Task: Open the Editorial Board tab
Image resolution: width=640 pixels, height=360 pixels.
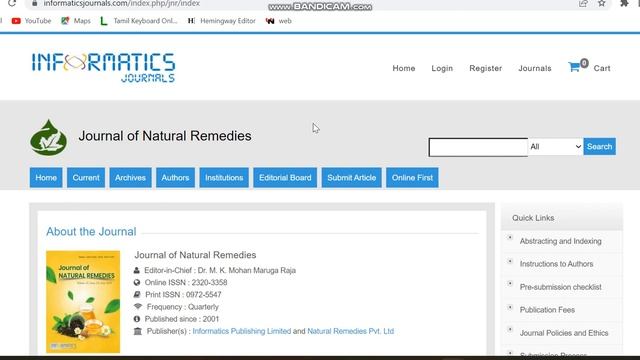Action: pos(285,178)
